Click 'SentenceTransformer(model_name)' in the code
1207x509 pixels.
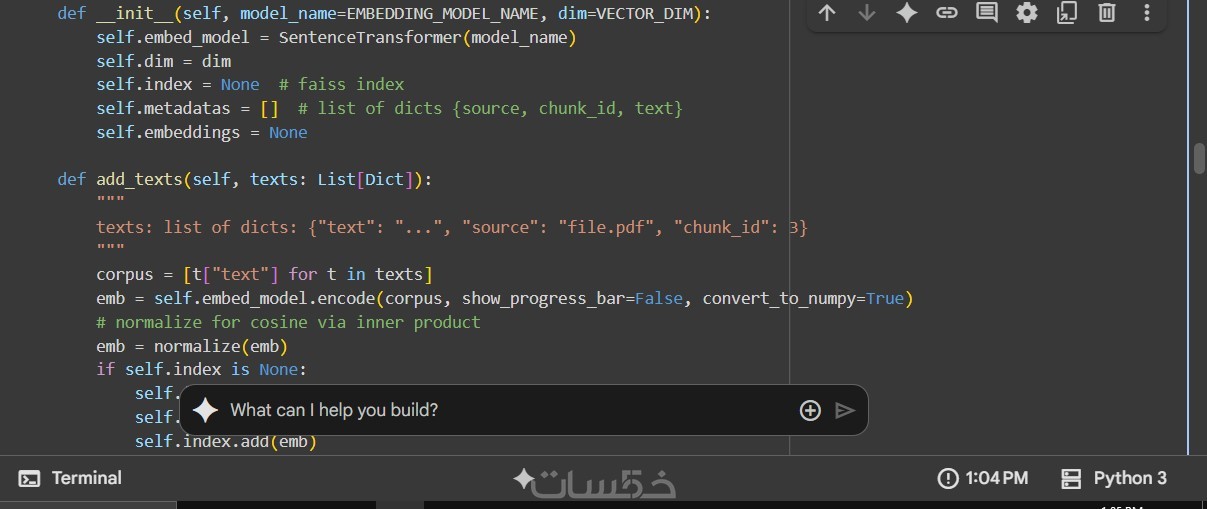[428, 37]
